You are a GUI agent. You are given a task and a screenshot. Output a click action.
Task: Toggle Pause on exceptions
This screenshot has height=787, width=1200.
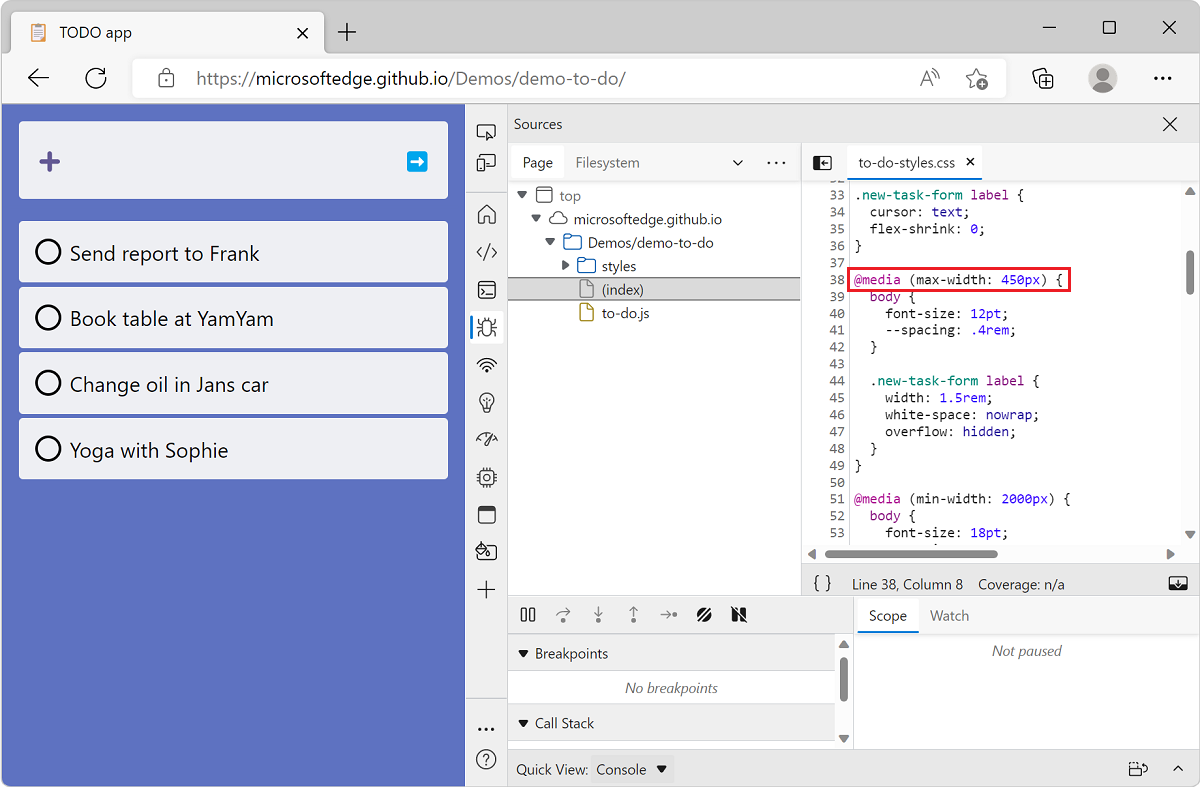tap(738, 614)
